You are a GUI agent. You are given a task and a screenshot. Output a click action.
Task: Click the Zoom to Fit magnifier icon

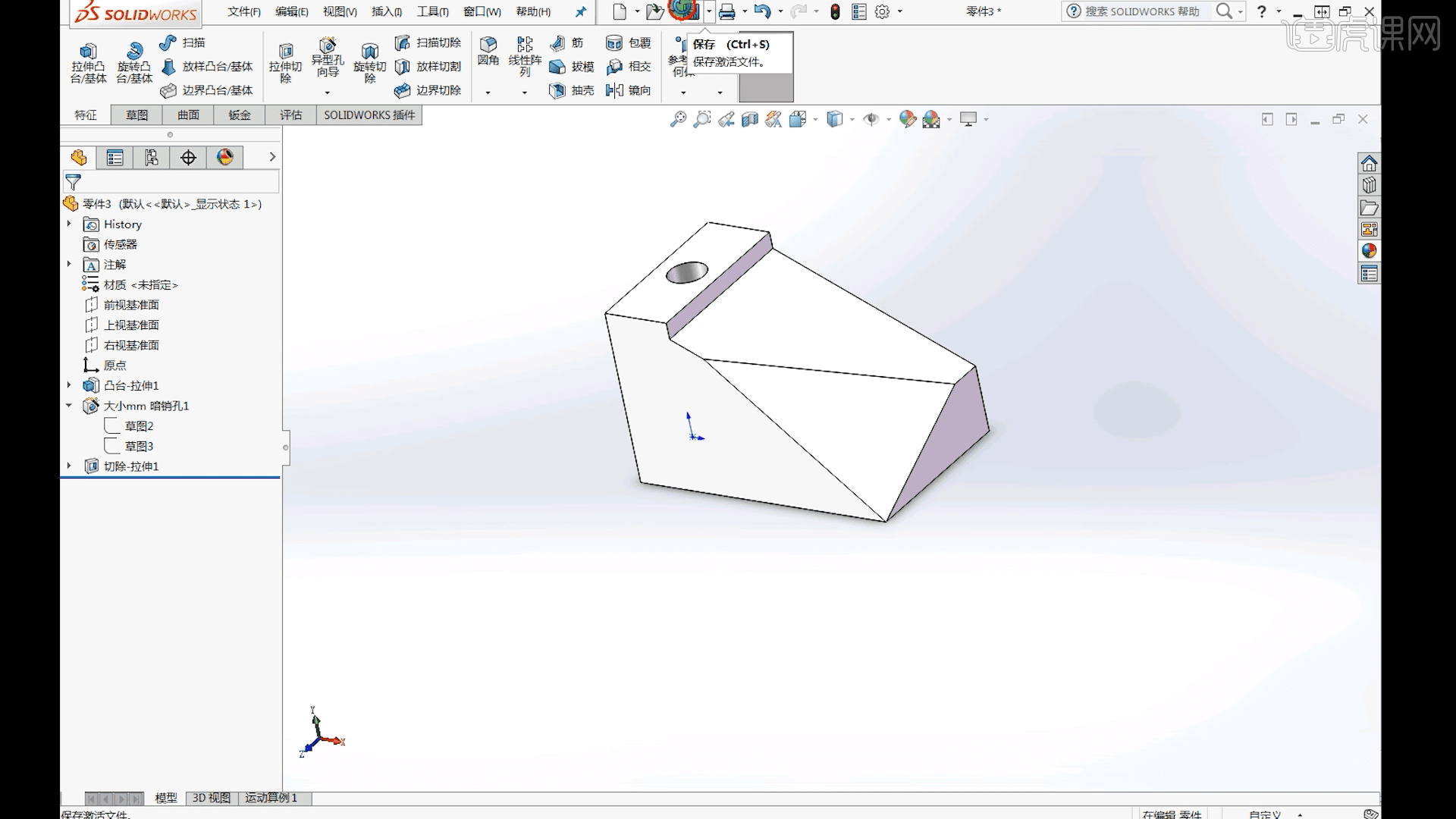677,119
